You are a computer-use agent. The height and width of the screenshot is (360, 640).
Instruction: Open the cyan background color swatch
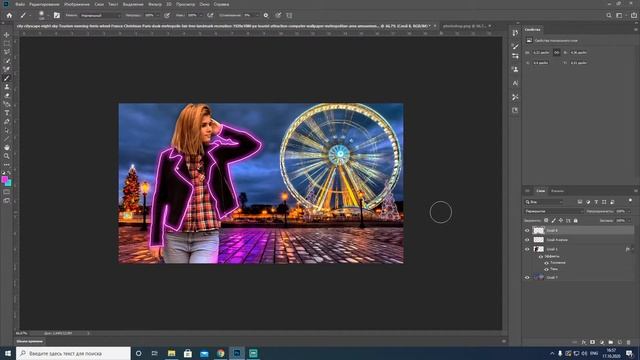pyautogui.click(x=9, y=184)
